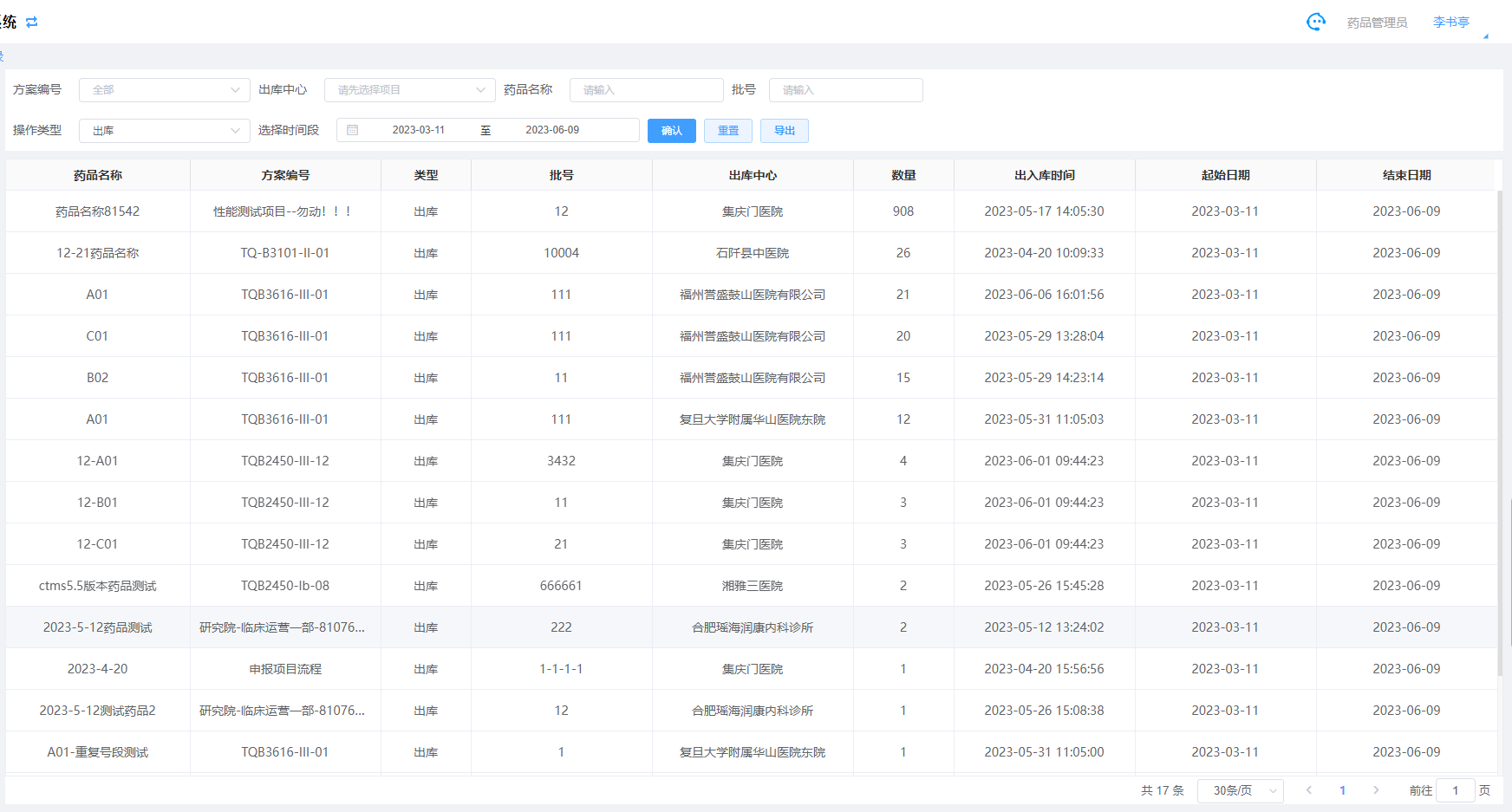This screenshot has height=812, width=1512.
Task: Click batch number 1-1-1-1
Action: [x=562, y=669]
